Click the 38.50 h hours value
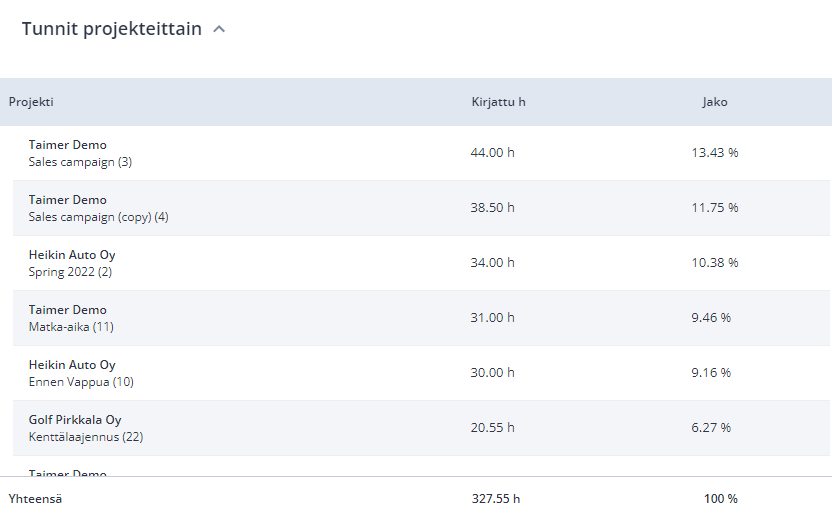 click(x=492, y=208)
